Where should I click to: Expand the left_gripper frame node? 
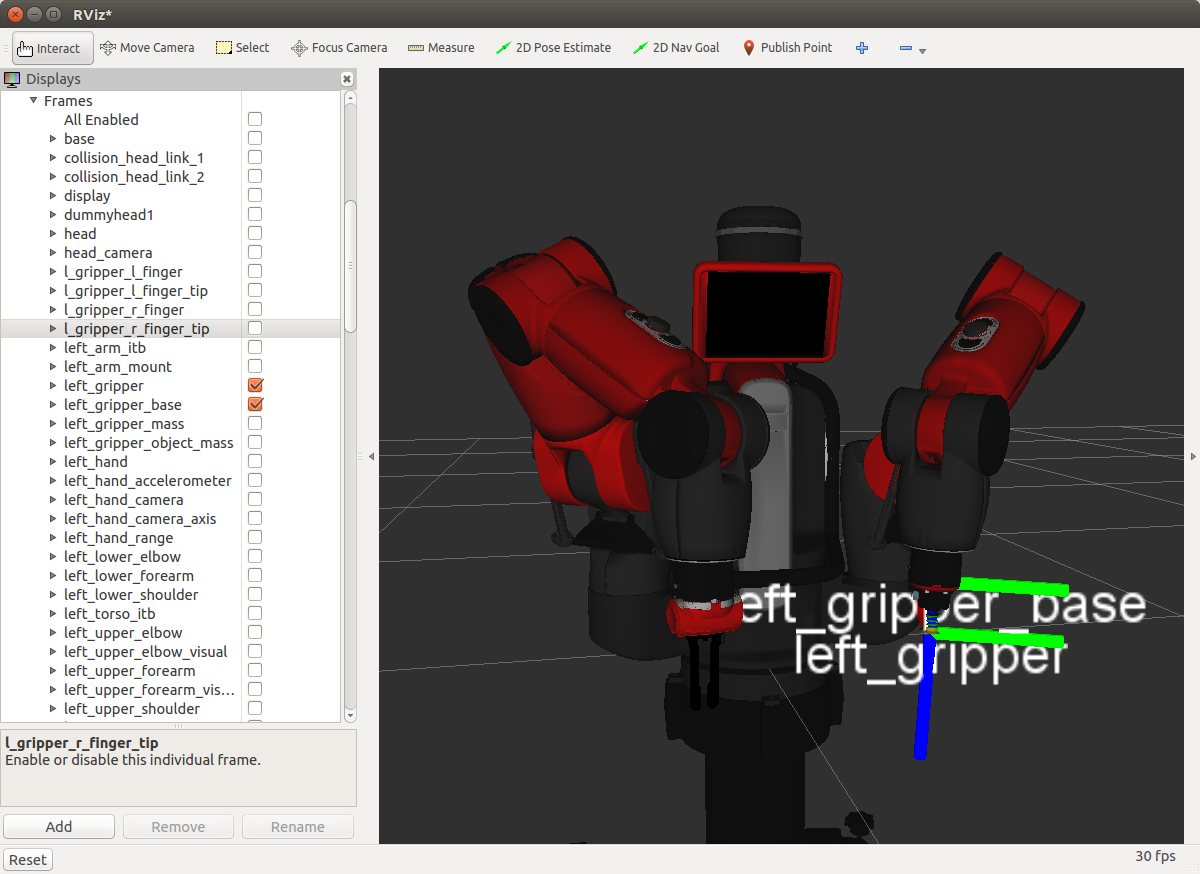(x=53, y=385)
